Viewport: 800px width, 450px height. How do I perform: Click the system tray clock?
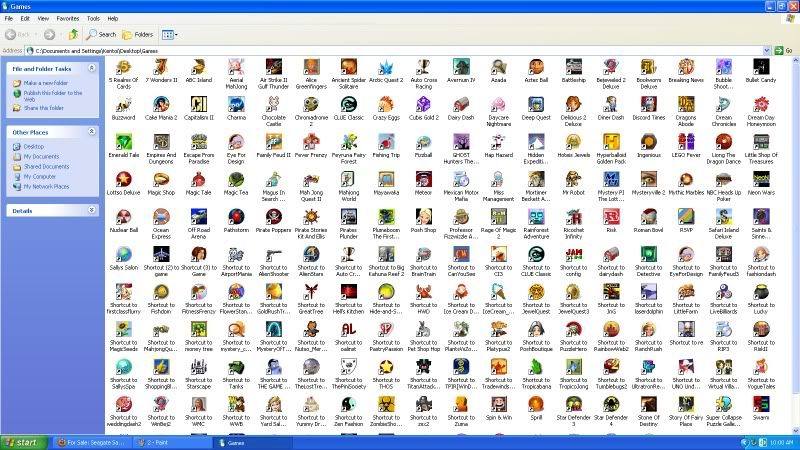click(781, 442)
